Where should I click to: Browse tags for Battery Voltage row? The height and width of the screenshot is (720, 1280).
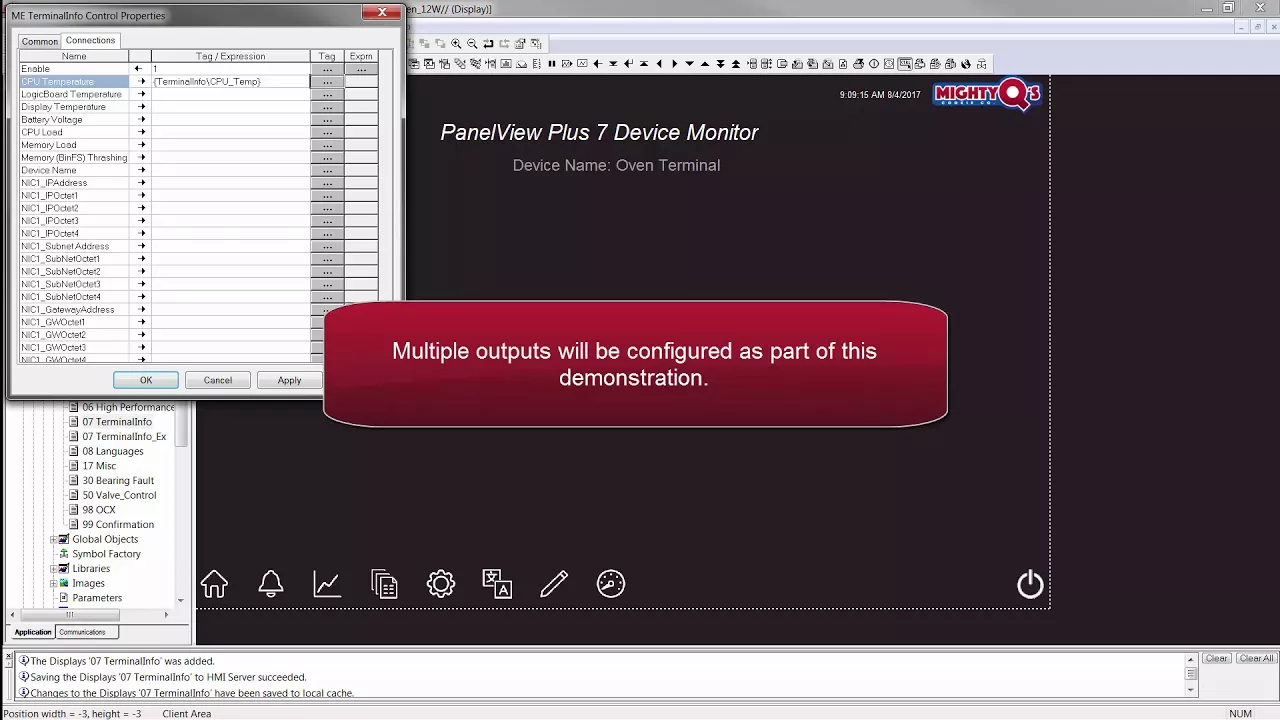(327, 119)
